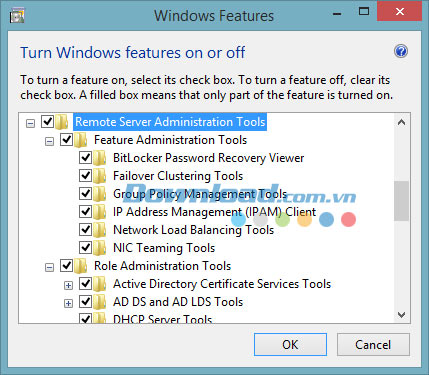429x375 pixels.
Task: Click folder icon beside BitLocker Password Recovery Viewer
Action: point(100,158)
